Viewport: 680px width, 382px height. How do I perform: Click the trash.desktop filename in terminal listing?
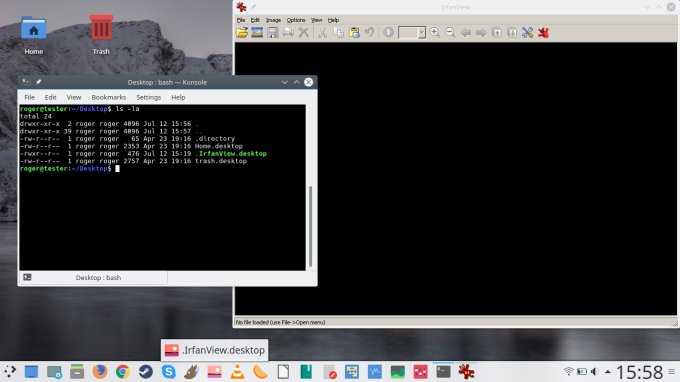point(221,161)
